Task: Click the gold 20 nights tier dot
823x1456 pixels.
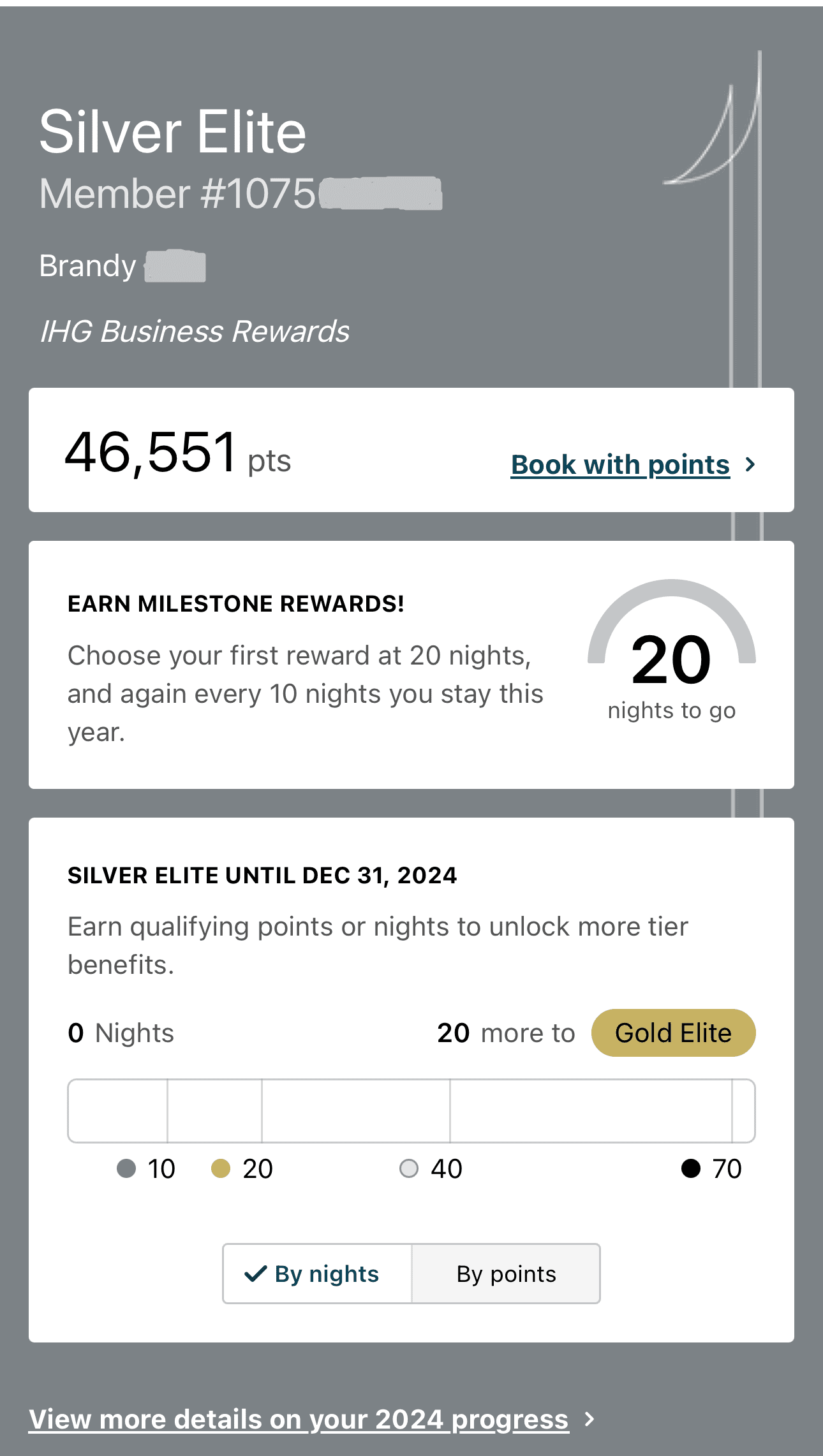Action: pos(221,1168)
